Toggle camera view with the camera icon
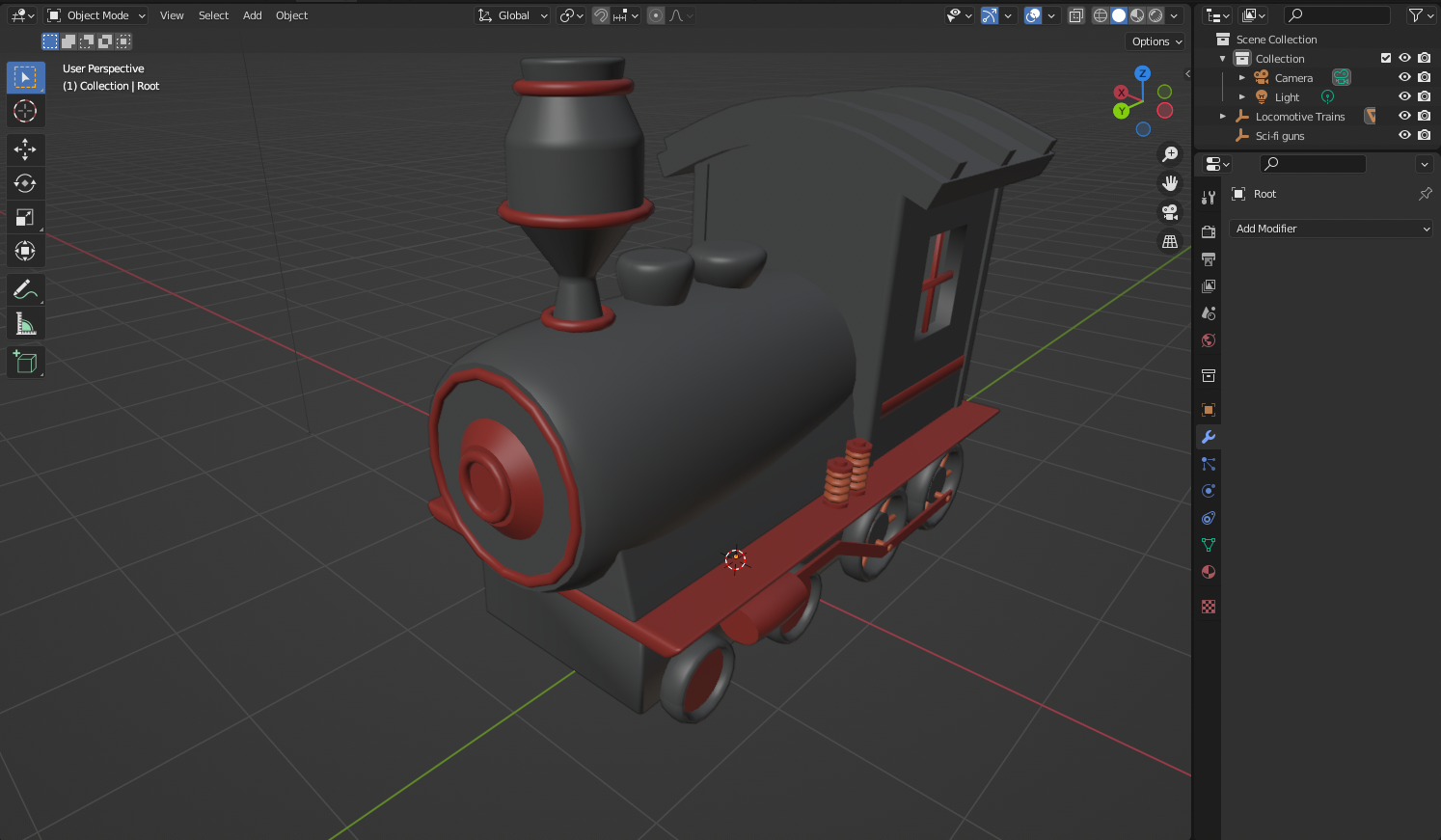Image resolution: width=1441 pixels, height=840 pixels. [x=1170, y=212]
